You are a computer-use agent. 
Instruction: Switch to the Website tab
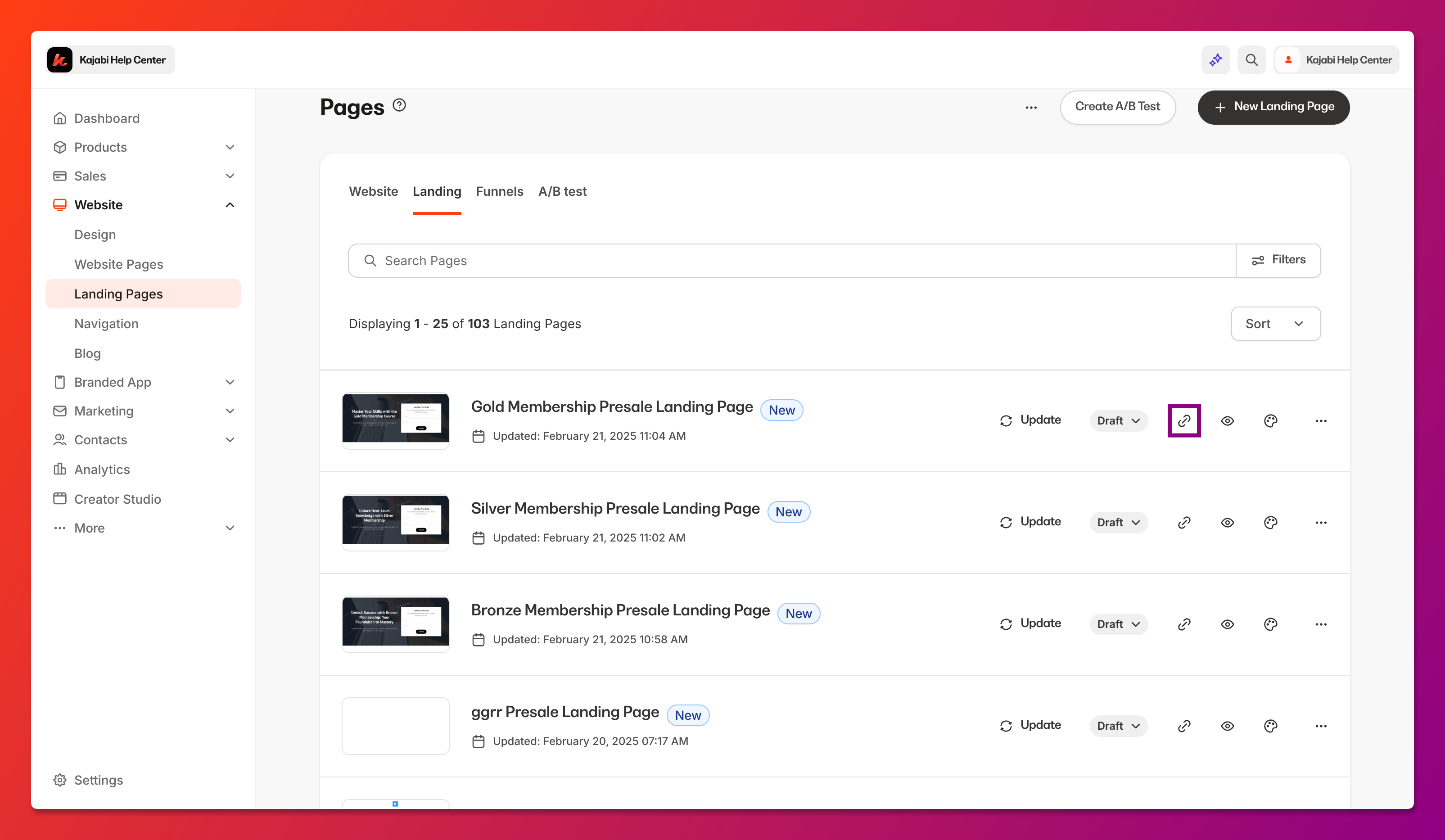pos(373,191)
